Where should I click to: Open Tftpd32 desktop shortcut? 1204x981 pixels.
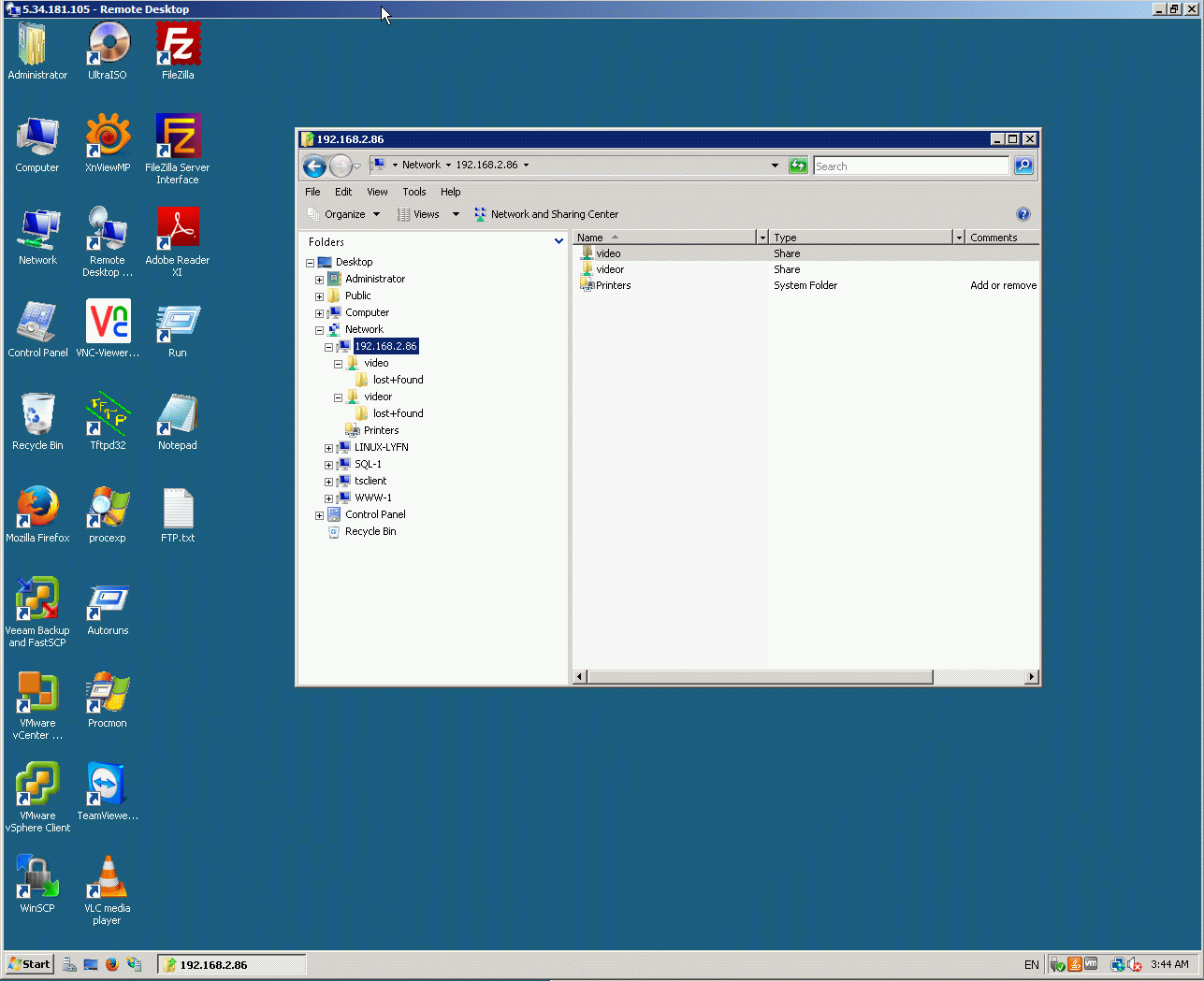108,421
